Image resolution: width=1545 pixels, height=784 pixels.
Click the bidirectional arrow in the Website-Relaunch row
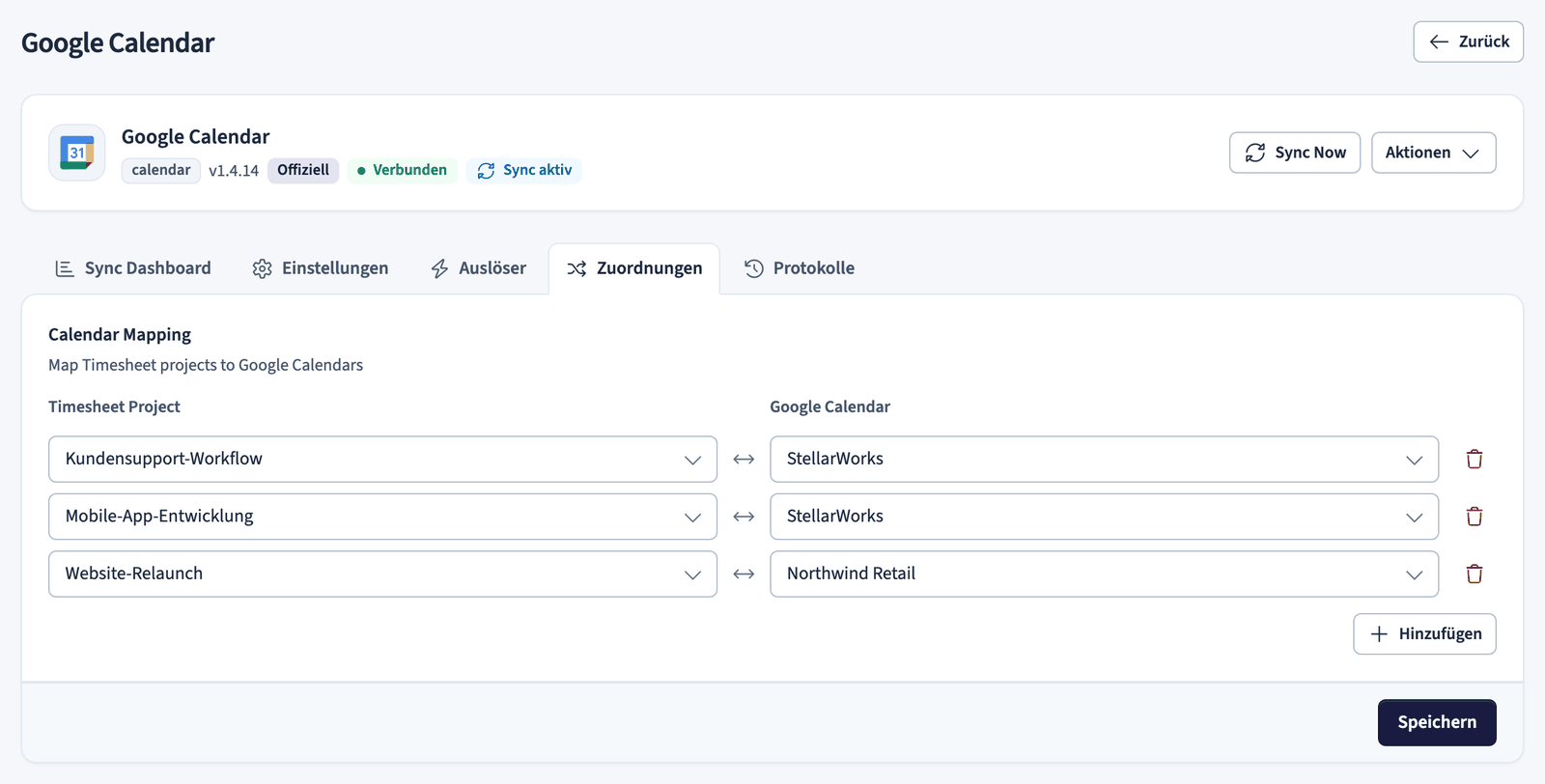tap(744, 574)
